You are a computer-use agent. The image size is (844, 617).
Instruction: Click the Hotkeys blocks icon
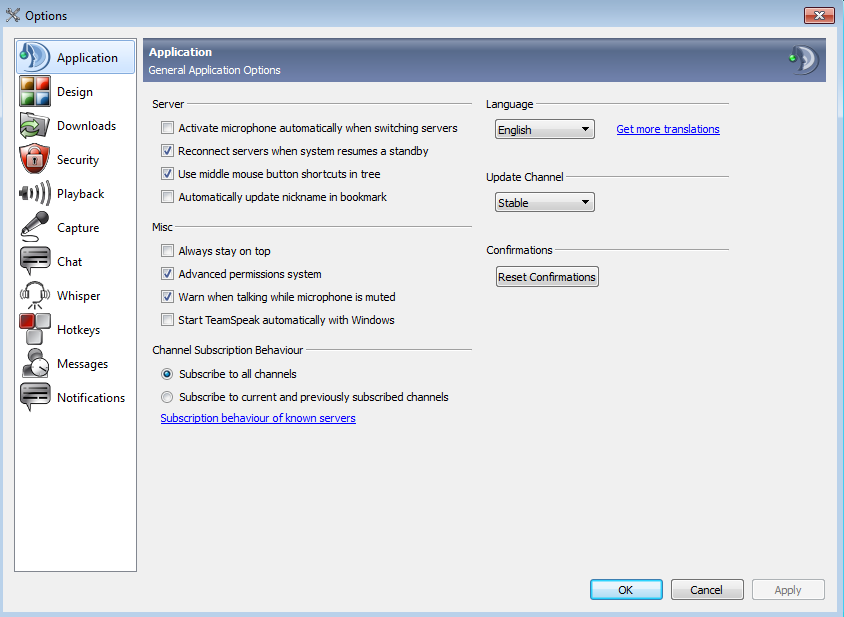34,329
